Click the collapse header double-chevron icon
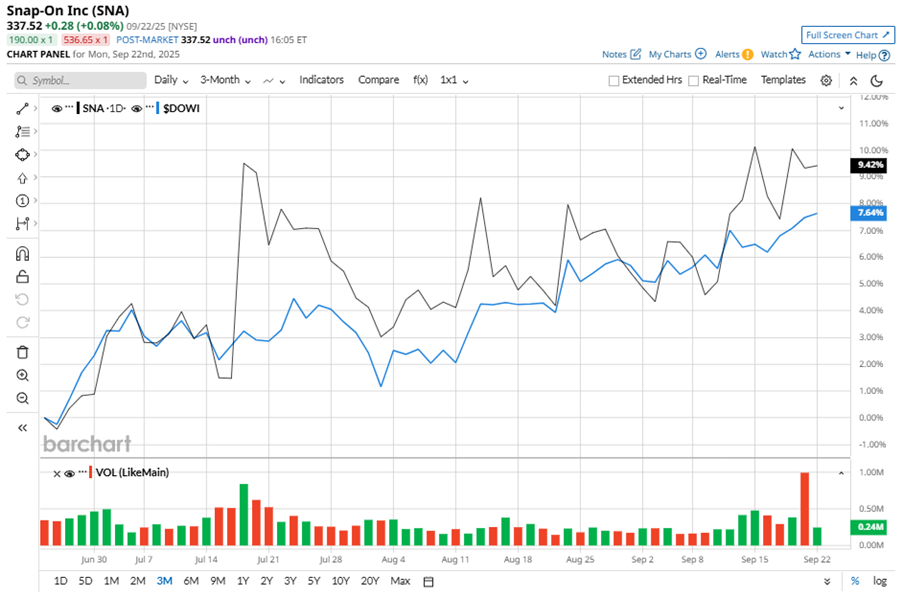 coord(853,81)
